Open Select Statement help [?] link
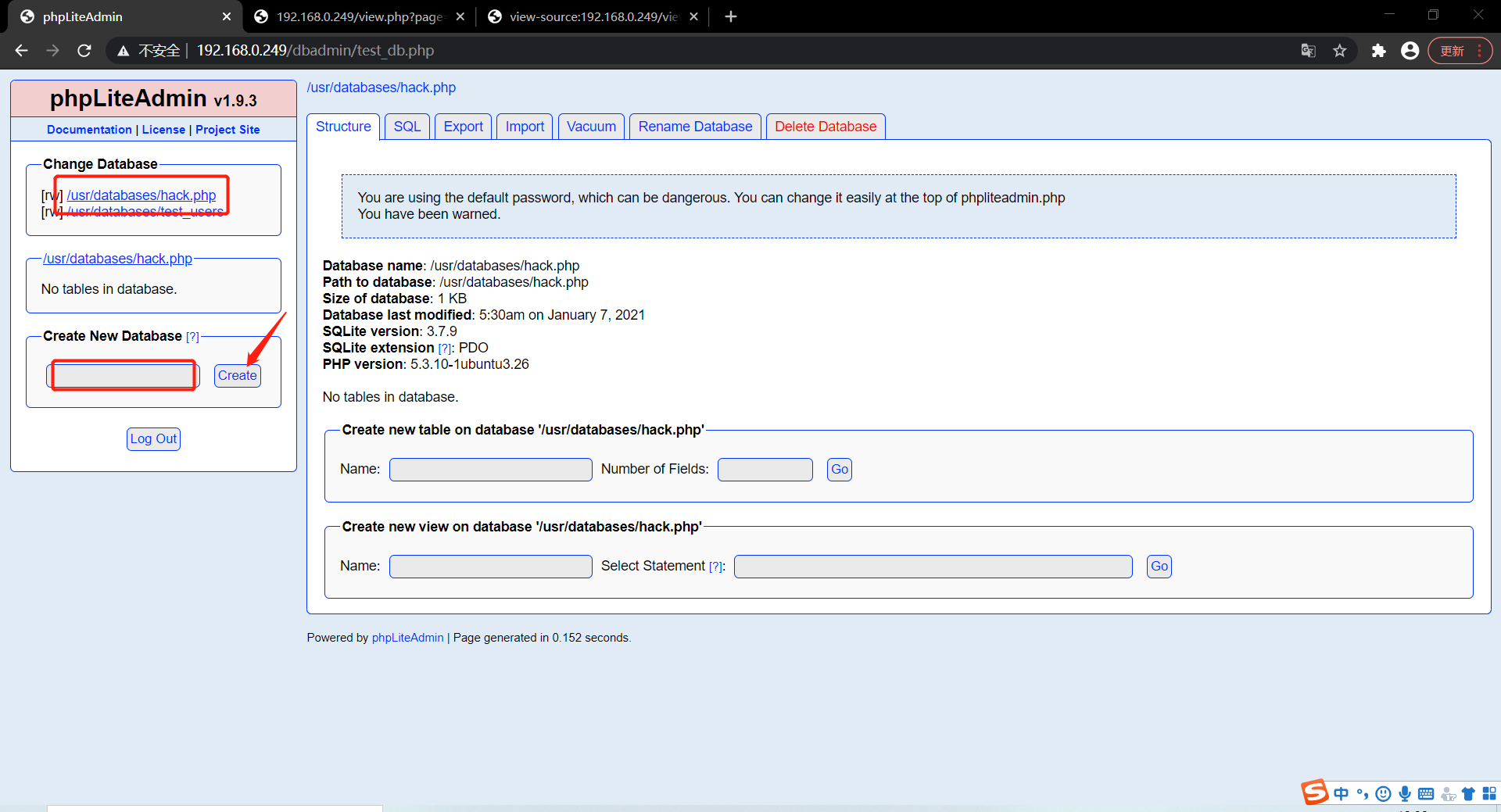The width and height of the screenshot is (1501, 812). [715, 567]
